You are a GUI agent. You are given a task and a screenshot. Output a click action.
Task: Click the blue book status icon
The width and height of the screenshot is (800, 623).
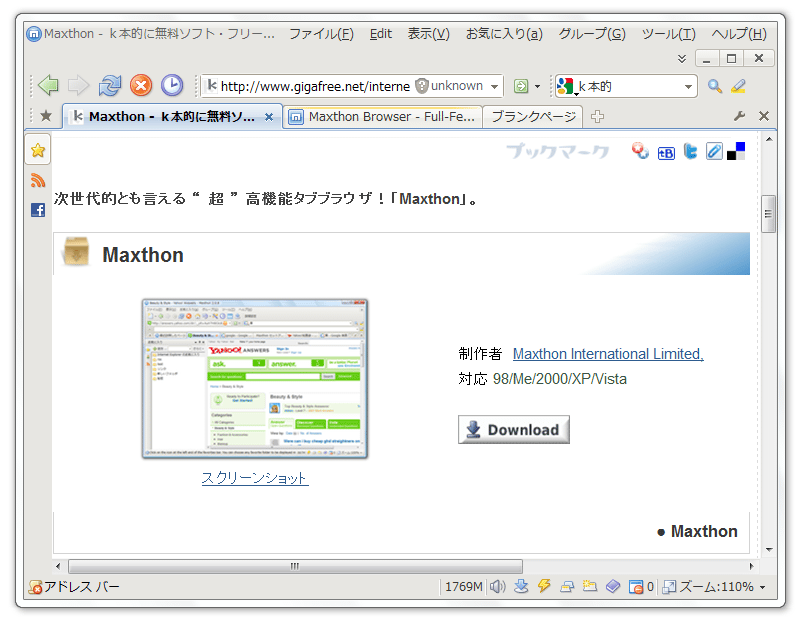[613, 587]
